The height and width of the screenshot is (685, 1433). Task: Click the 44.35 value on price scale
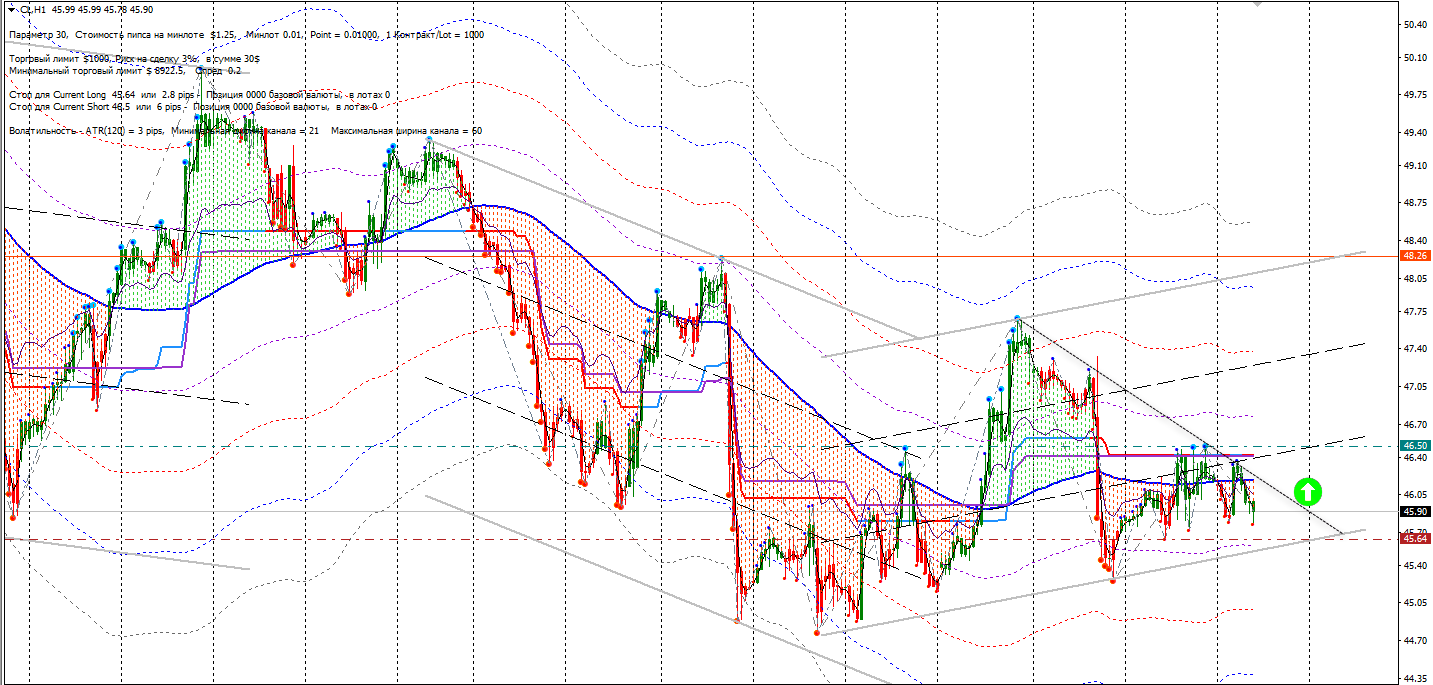click(1414, 678)
